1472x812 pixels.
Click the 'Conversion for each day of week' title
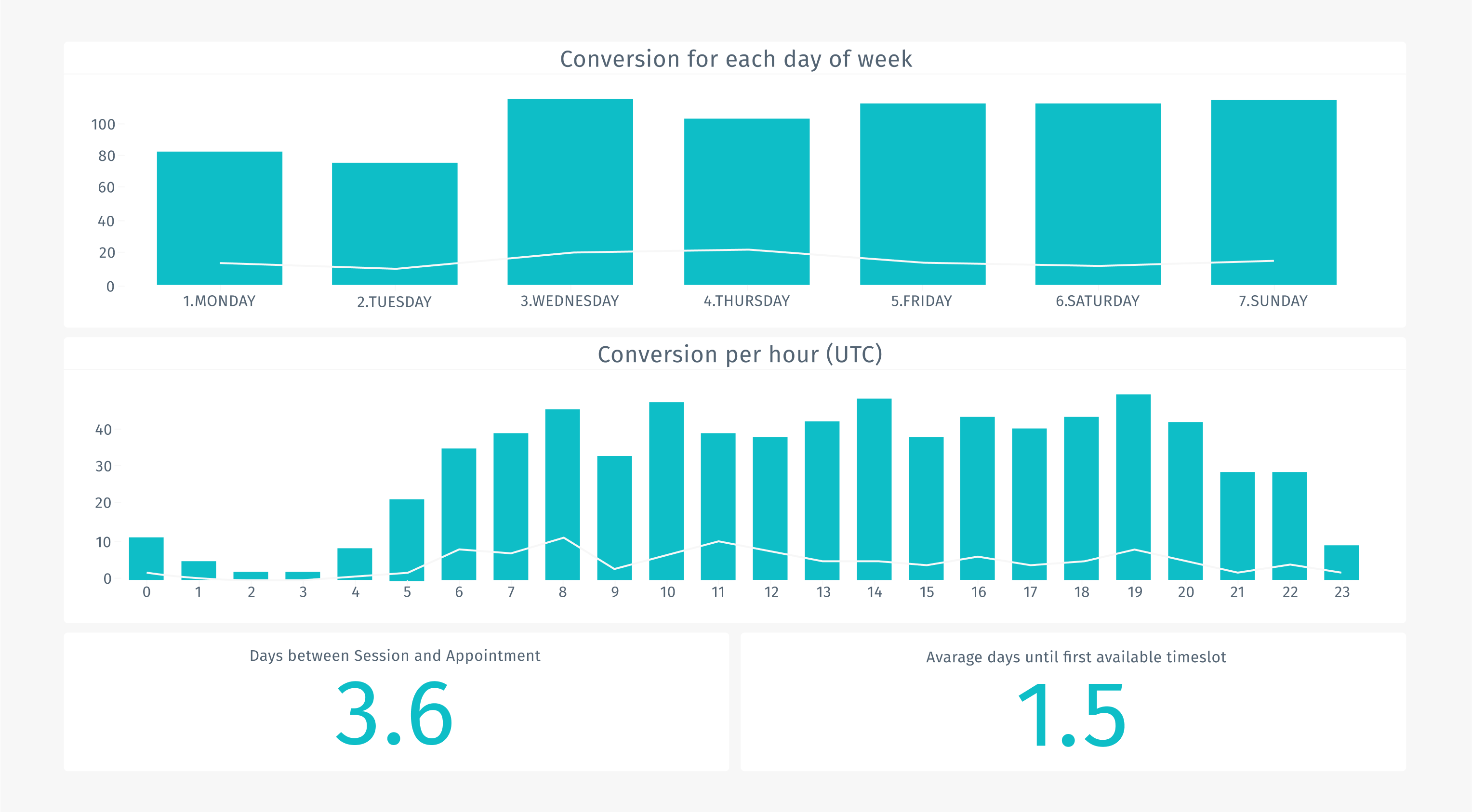tap(736, 59)
